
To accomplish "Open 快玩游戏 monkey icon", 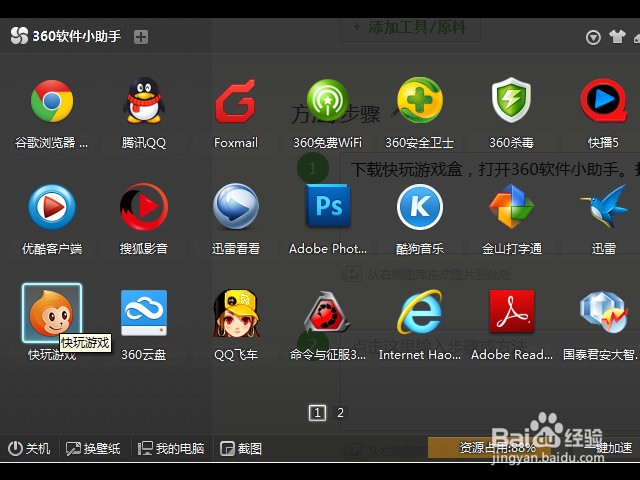I will coord(52,313).
